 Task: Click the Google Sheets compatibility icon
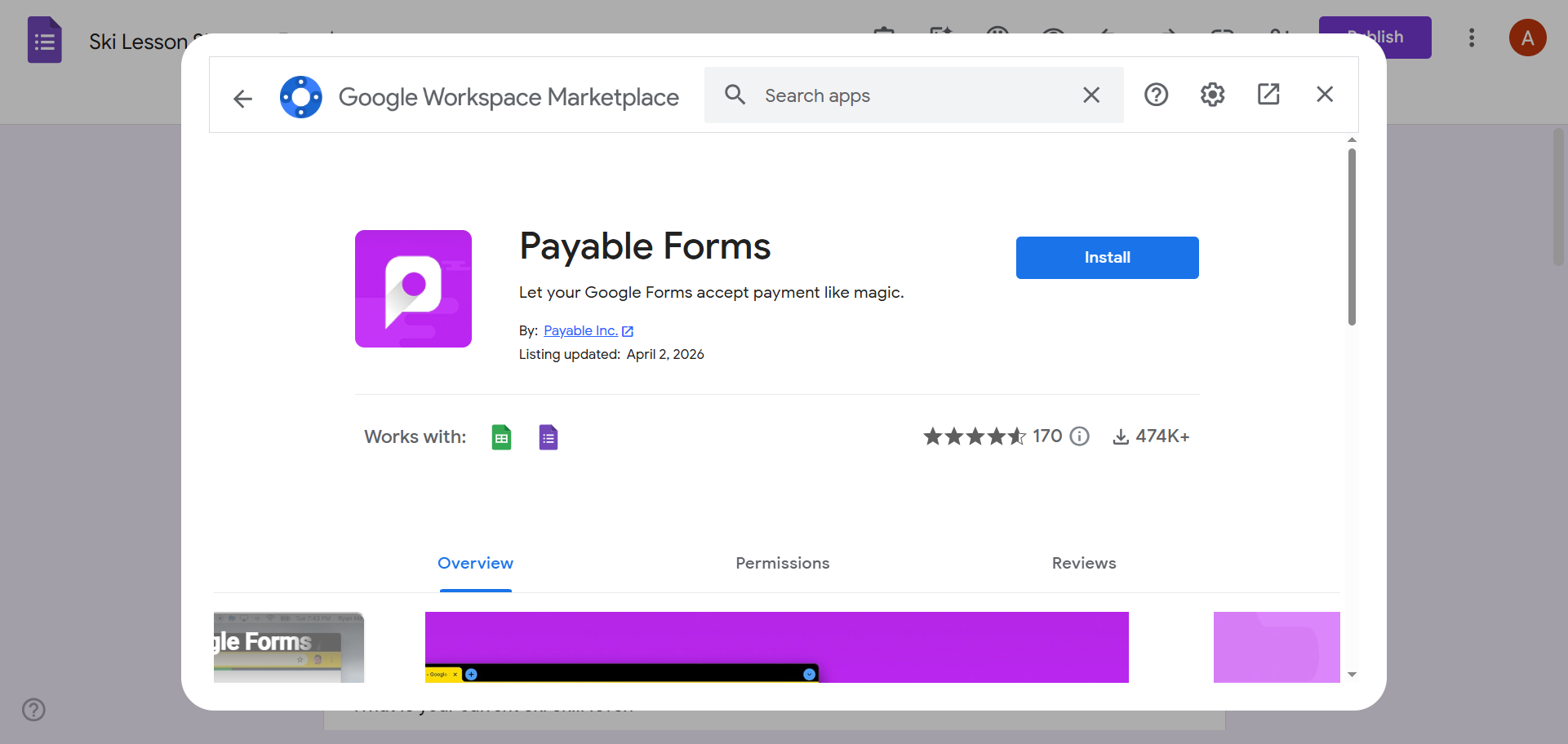[x=501, y=436]
